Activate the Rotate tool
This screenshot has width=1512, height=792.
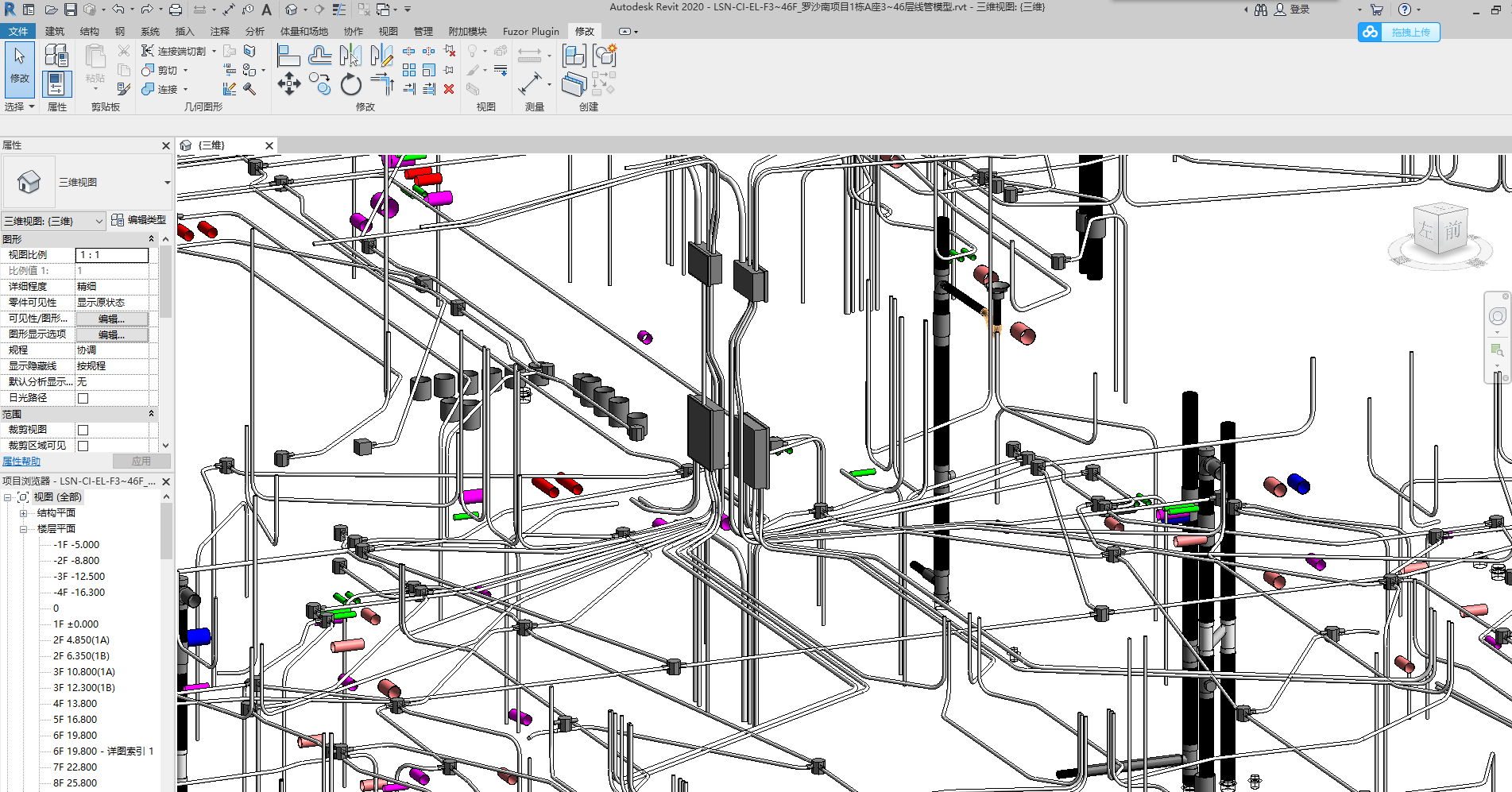tap(350, 84)
